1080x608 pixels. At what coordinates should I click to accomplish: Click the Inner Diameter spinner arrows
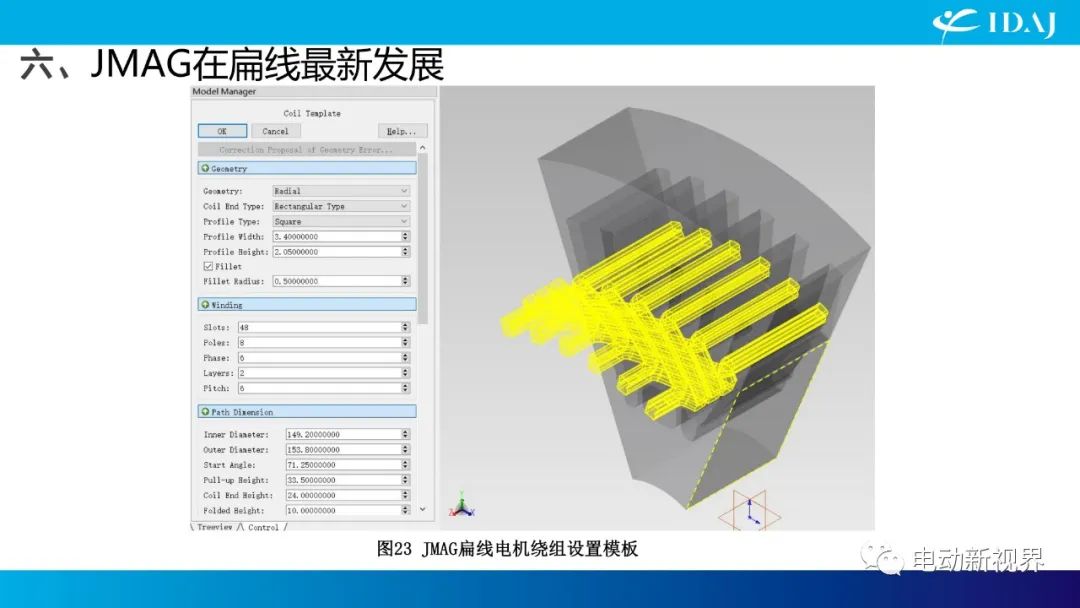405,434
